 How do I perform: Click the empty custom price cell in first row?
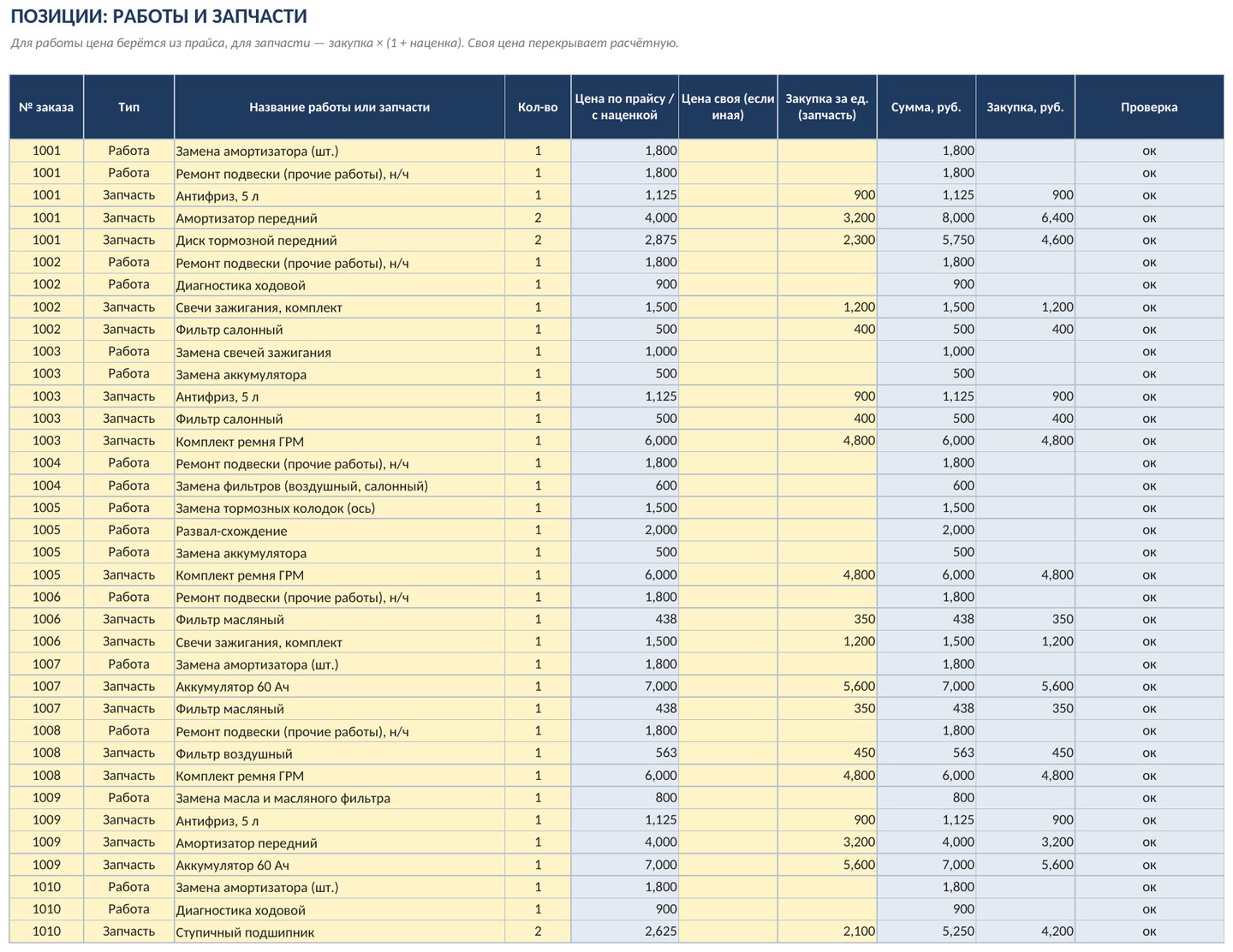[728, 151]
